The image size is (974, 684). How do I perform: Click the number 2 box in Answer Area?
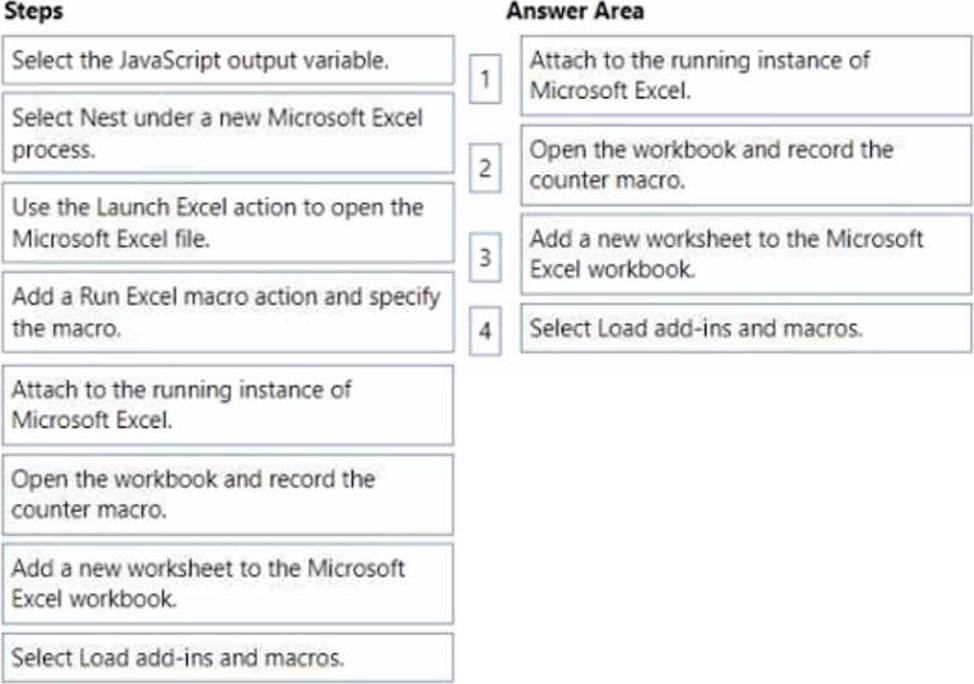(485, 168)
